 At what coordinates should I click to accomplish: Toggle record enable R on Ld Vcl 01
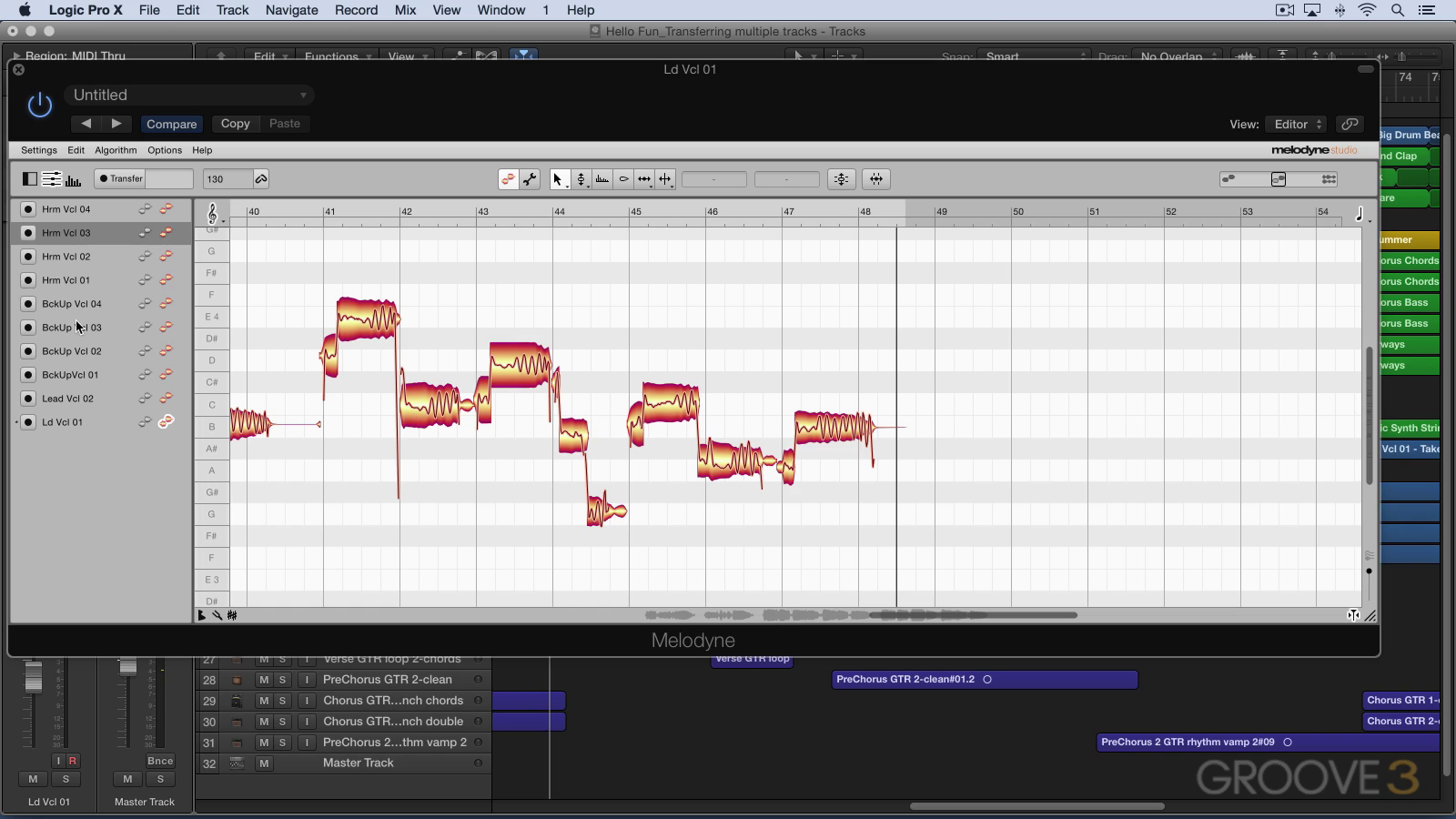[72, 761]
